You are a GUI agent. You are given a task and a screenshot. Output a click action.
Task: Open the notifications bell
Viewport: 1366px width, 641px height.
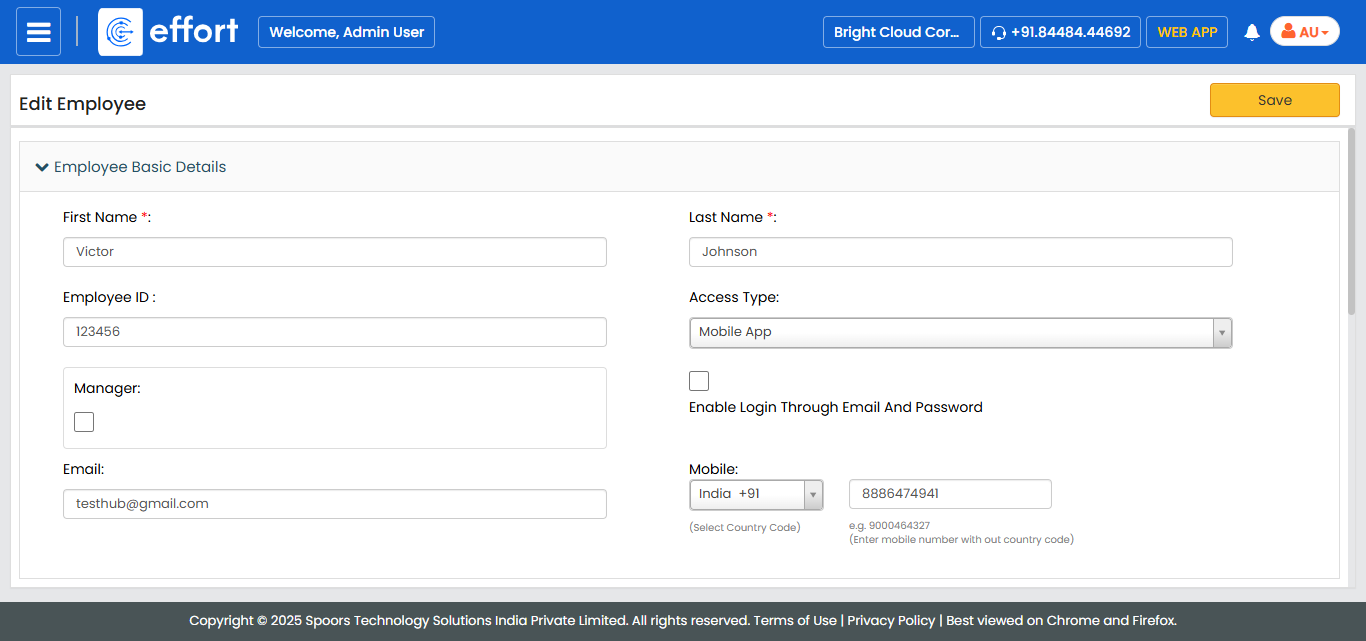coord(1251,33)
